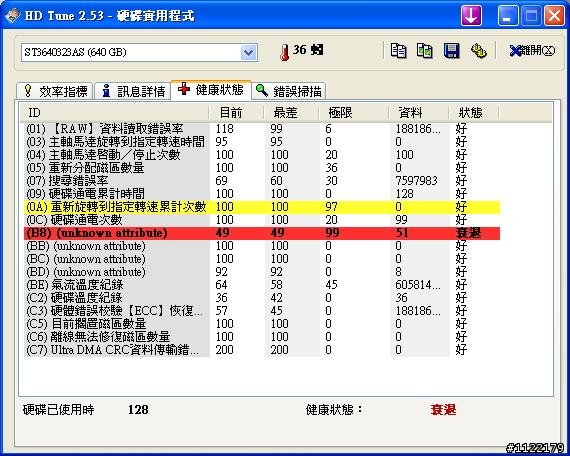The width and height of the screenshot is (570, 456).
Task: Select the (05) 重新分配磁區數量 row
Action: pyautogui.click(x=262, y=168)
